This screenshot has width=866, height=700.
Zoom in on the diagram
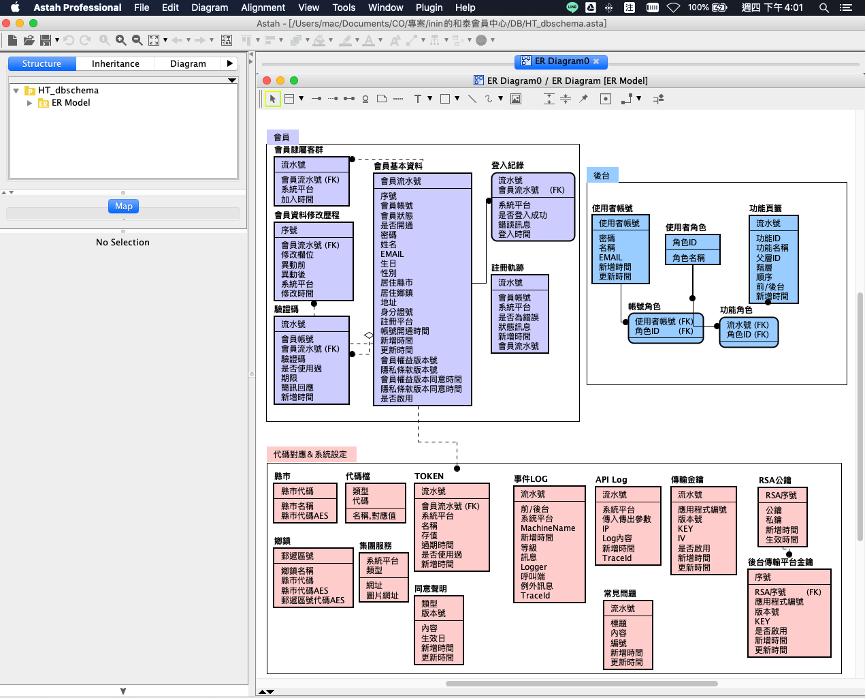(x=120, y=40)
